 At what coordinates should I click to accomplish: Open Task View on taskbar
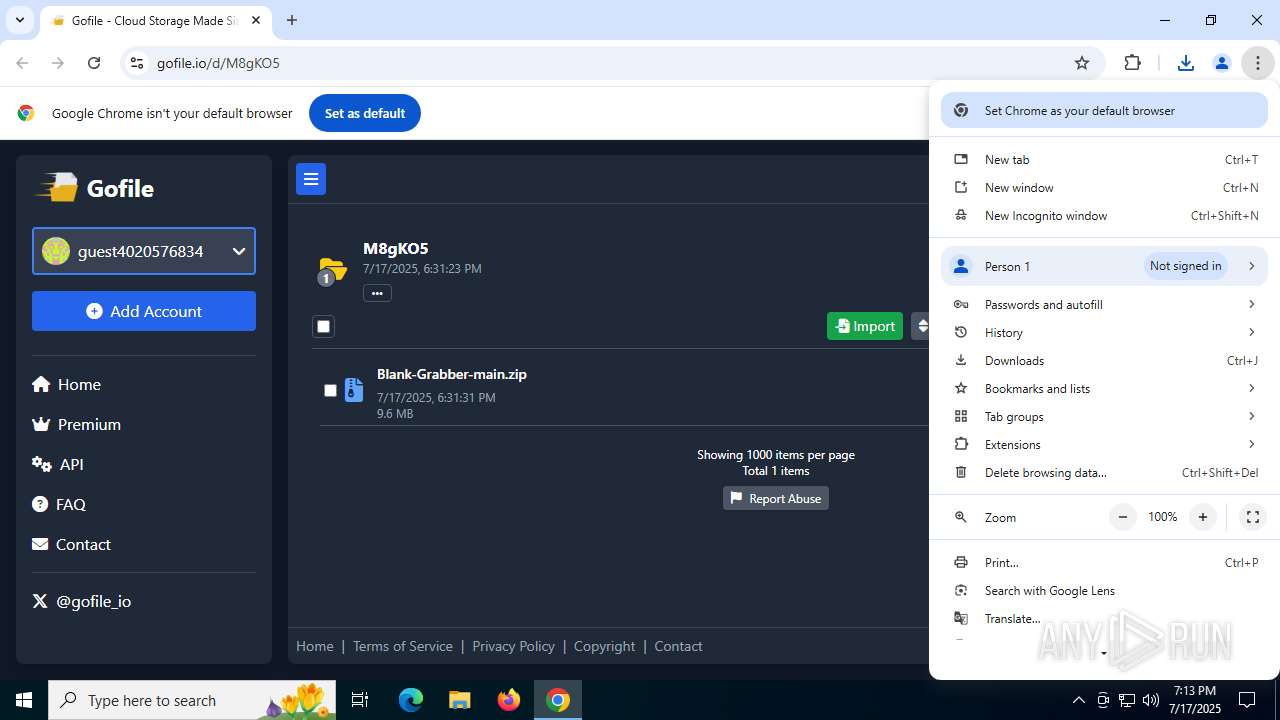coord(360,700)
